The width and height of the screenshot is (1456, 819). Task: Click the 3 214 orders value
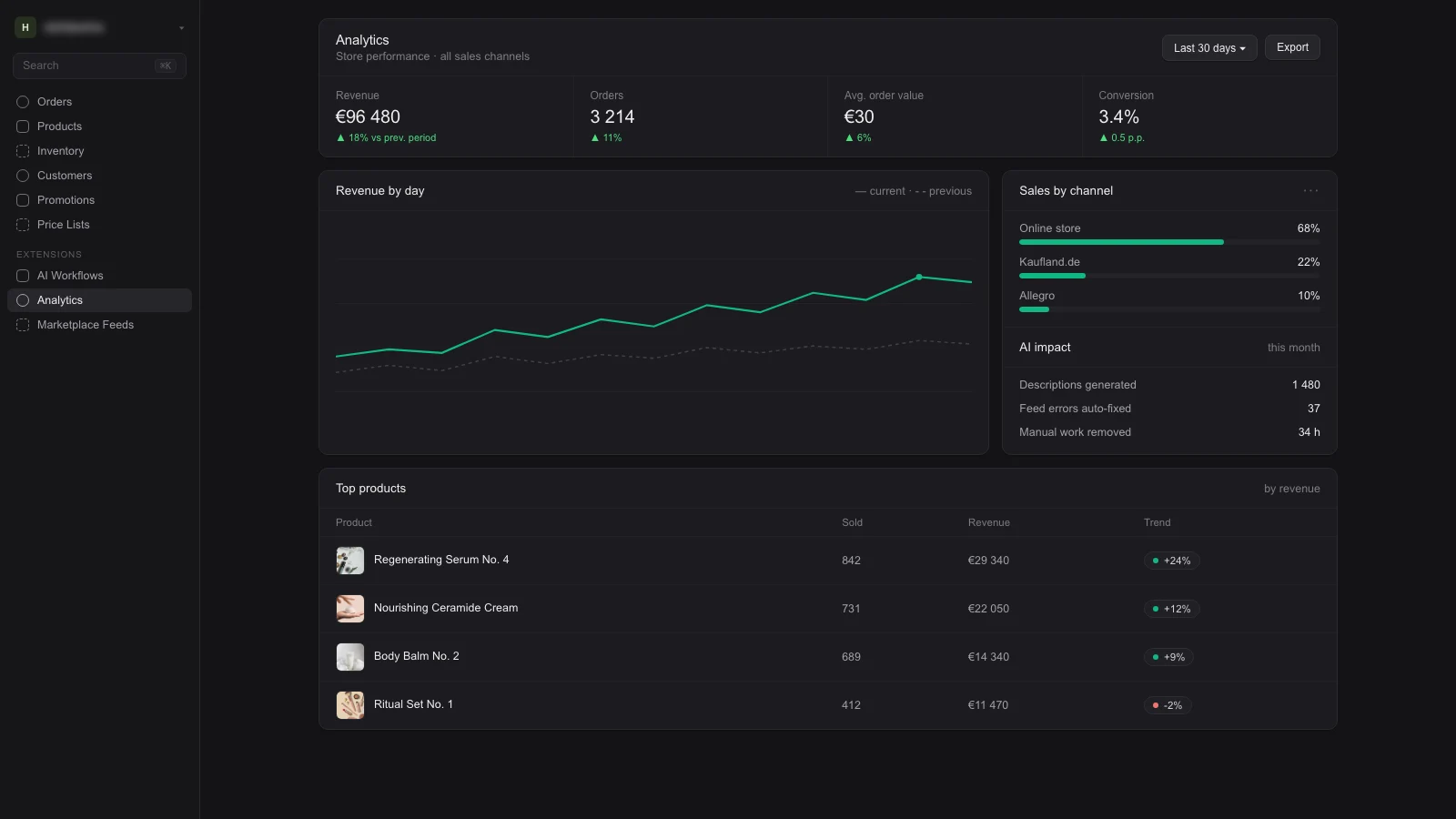(612, 116)
